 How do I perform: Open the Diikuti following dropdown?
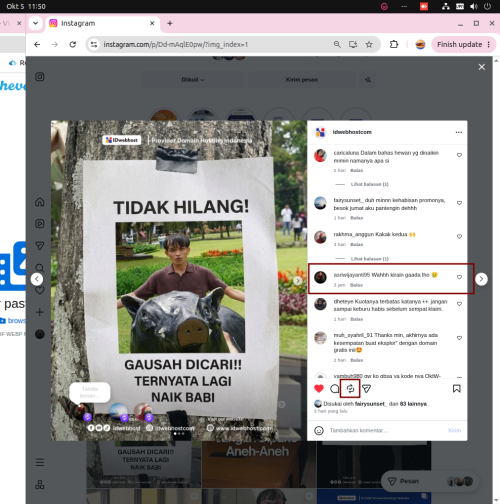(x=193, y=80)
